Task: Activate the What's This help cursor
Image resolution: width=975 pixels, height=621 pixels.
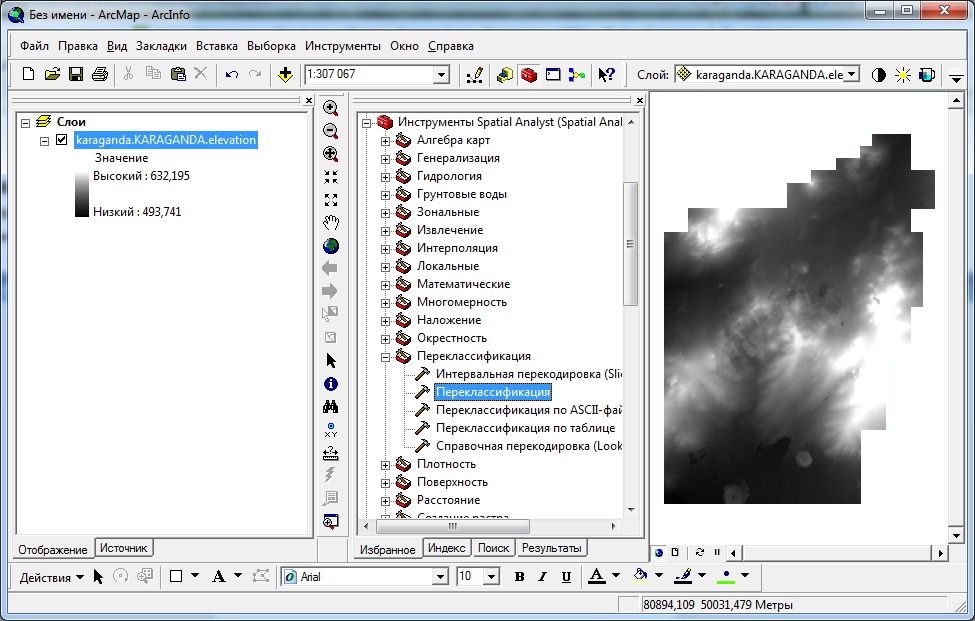Action: [606, 75]
